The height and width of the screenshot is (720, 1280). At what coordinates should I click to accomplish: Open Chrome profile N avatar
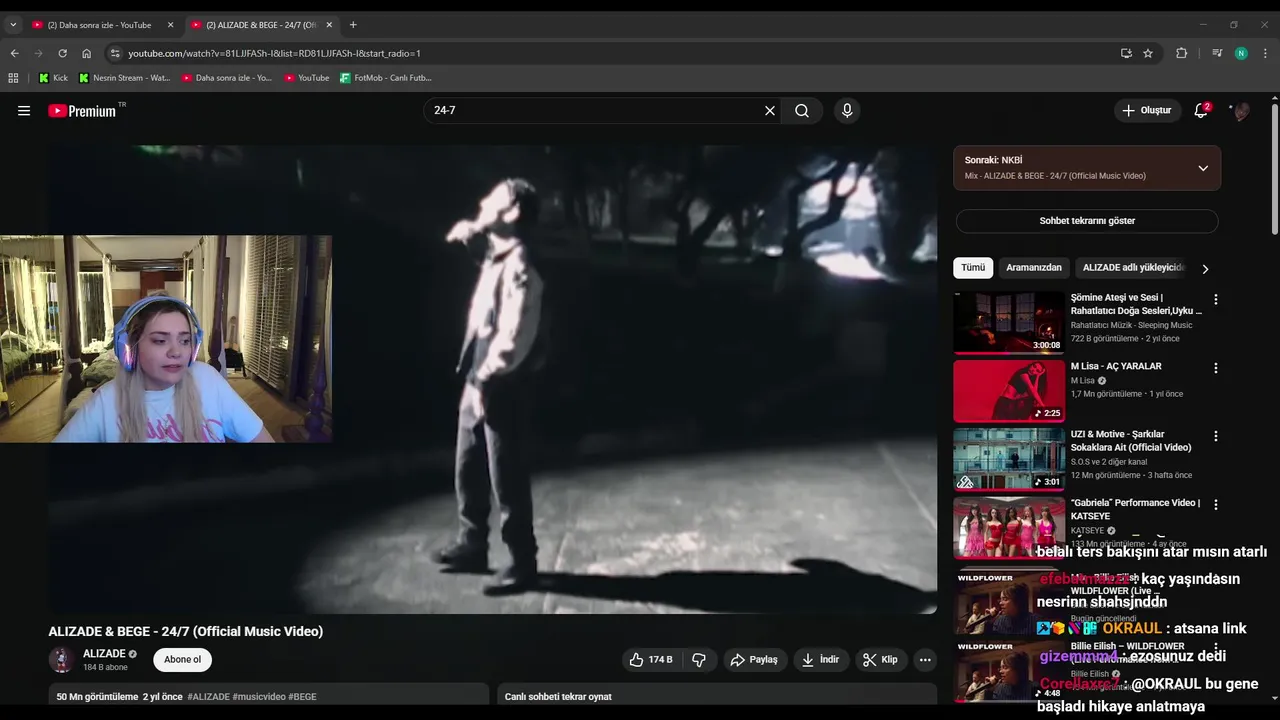click(x=1241, y=53)
